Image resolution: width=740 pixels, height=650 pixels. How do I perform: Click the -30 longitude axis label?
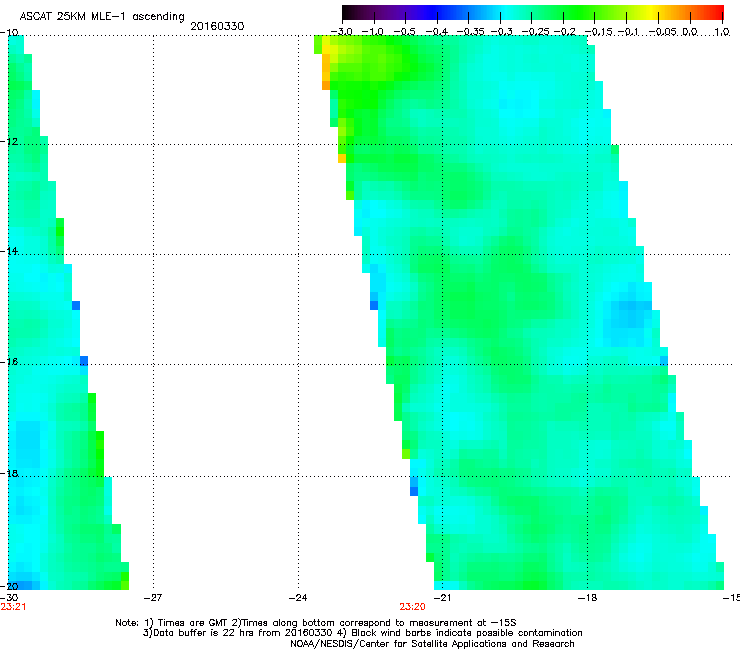click(9, 598)
